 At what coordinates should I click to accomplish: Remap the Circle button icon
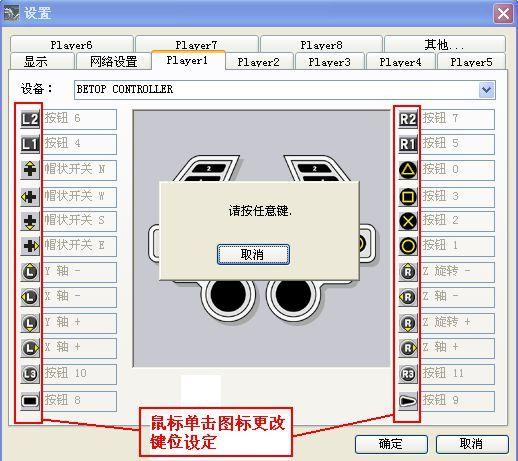tap(408, 246)
